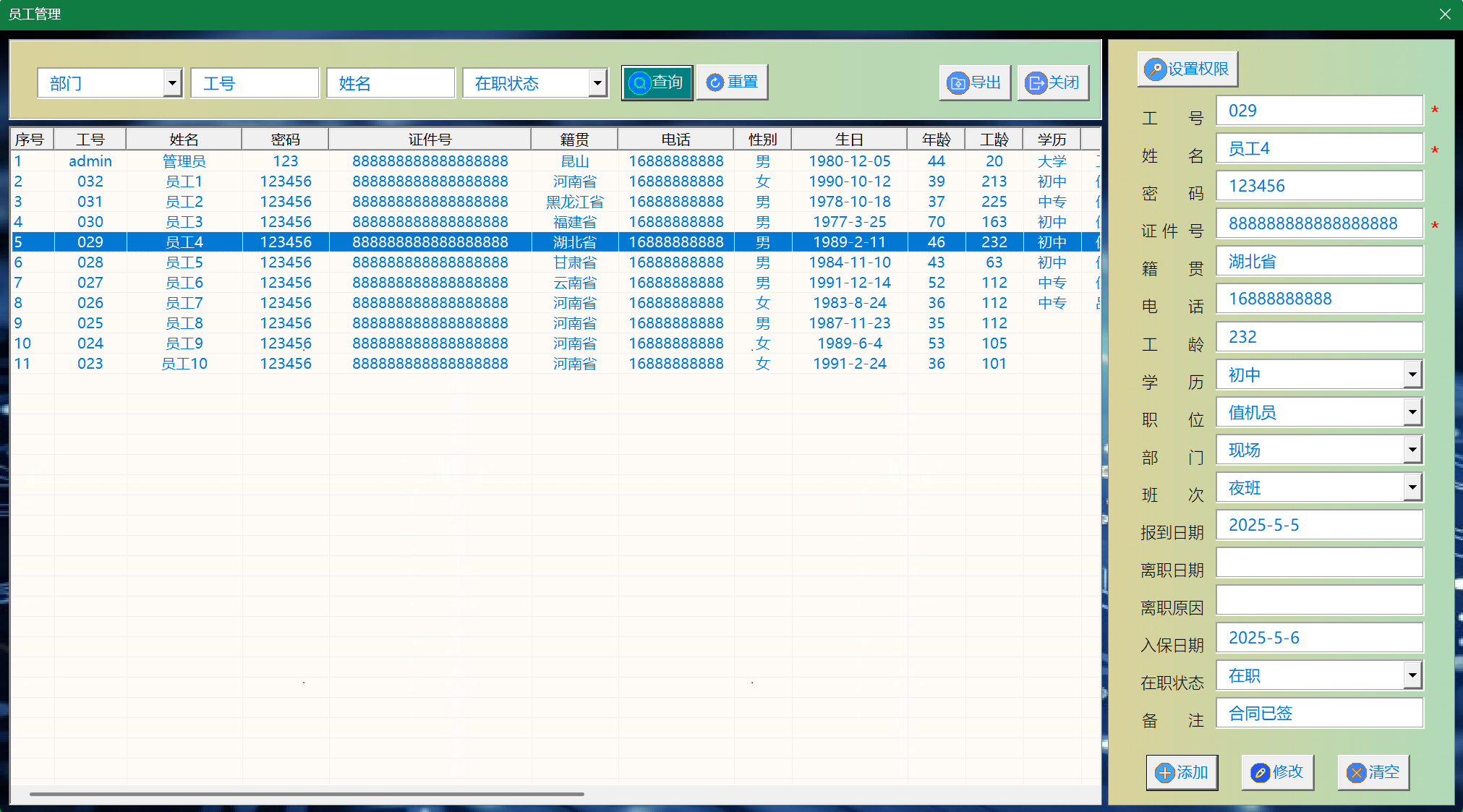Select the row with 工号 030
The height and width of the screenshot is (812, 1463).
click(555, 222)
